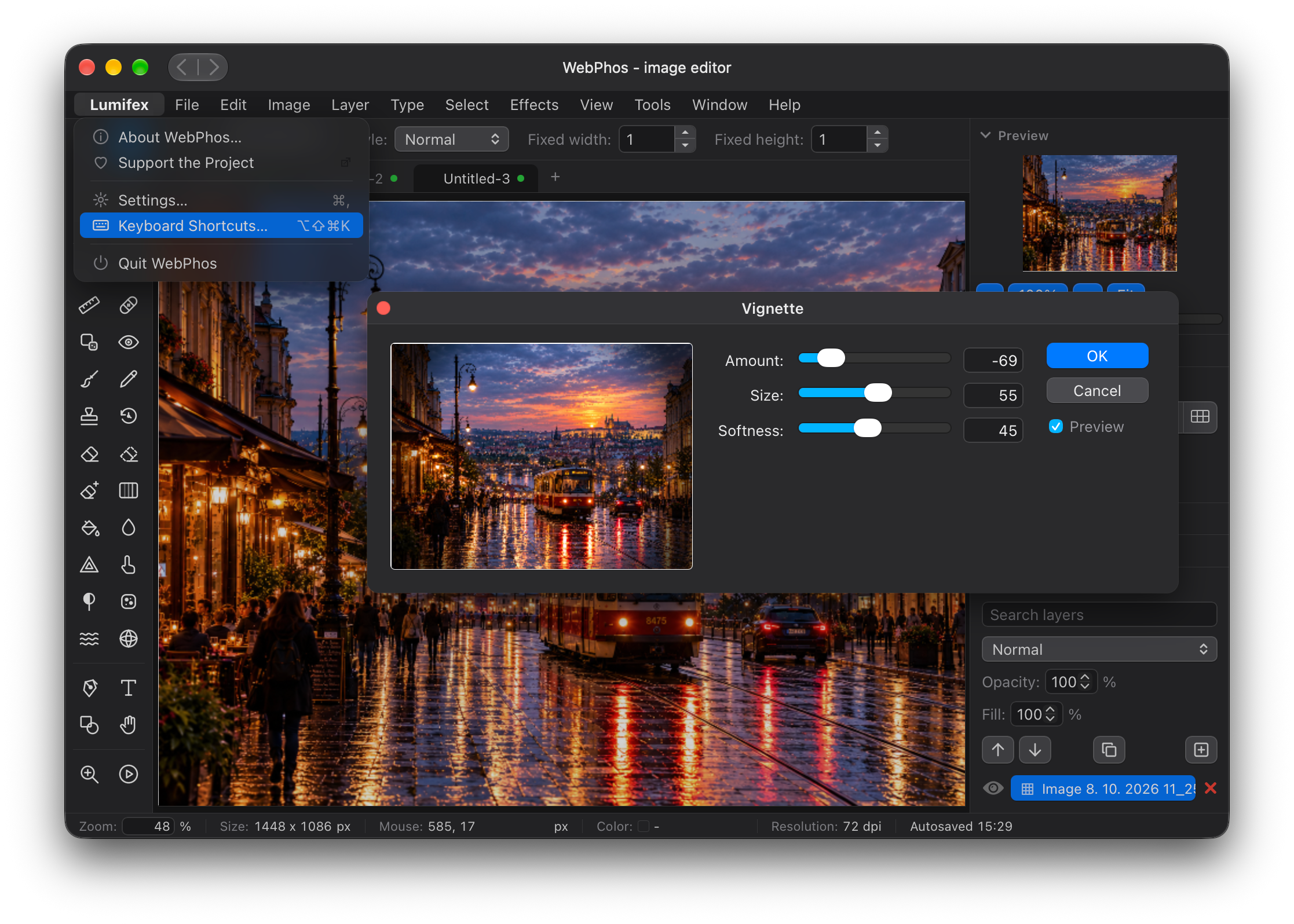Select the Ruler tool
This screenshot has width=1294, height=924.
tap(89, 305)
